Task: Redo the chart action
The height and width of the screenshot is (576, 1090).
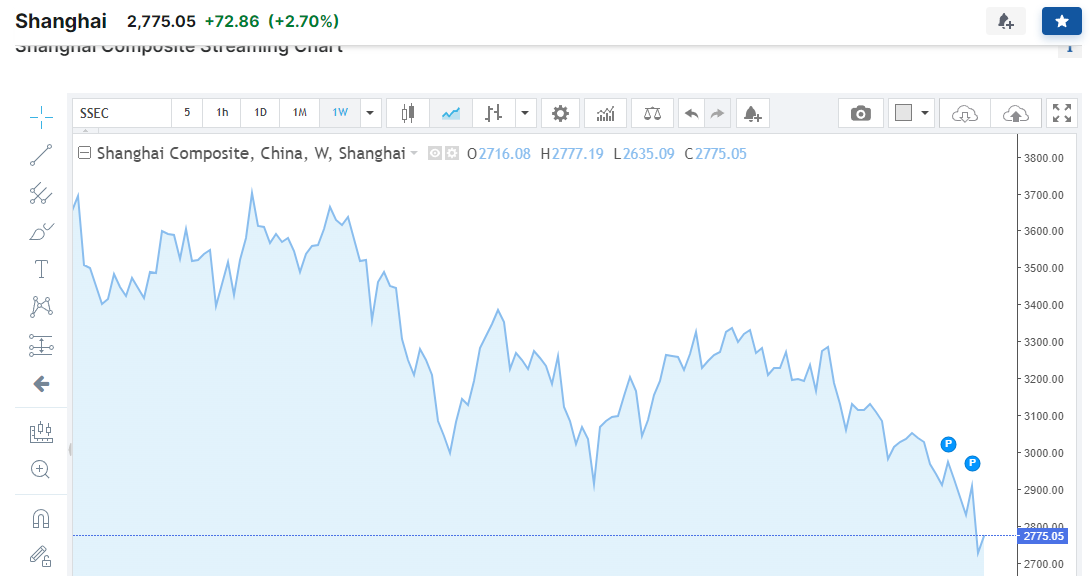Action: click(x=717, y=113)
